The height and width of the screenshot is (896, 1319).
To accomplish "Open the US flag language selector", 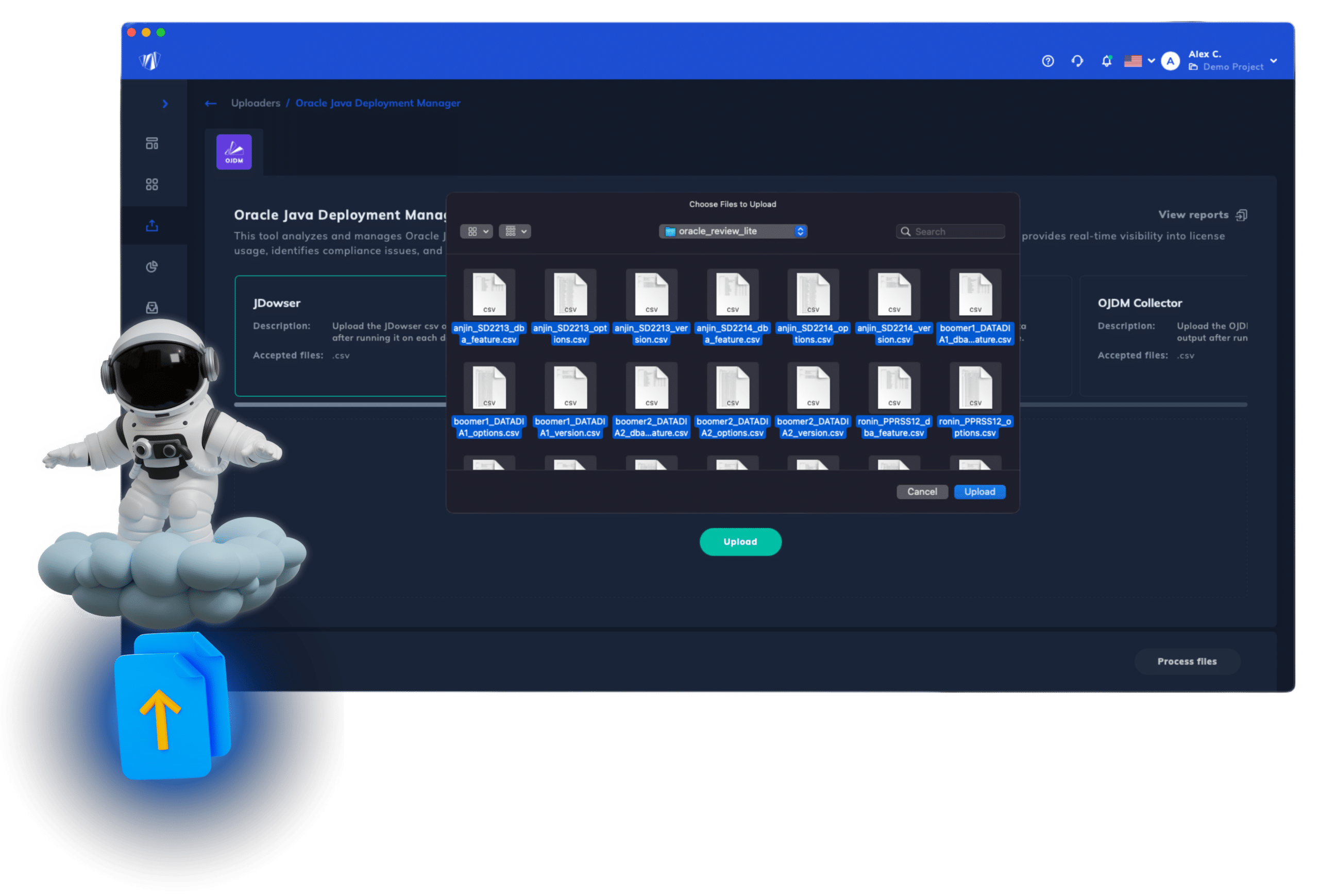I will click(1139, 61).
